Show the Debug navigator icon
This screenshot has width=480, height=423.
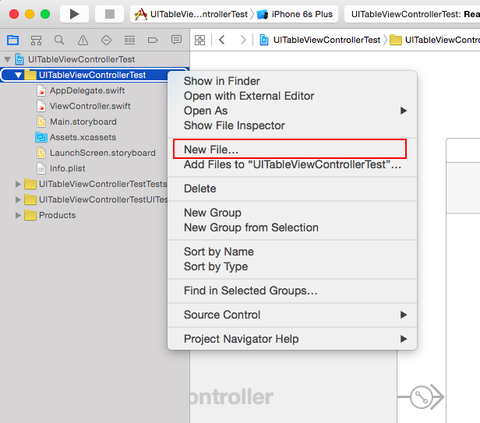130,40
